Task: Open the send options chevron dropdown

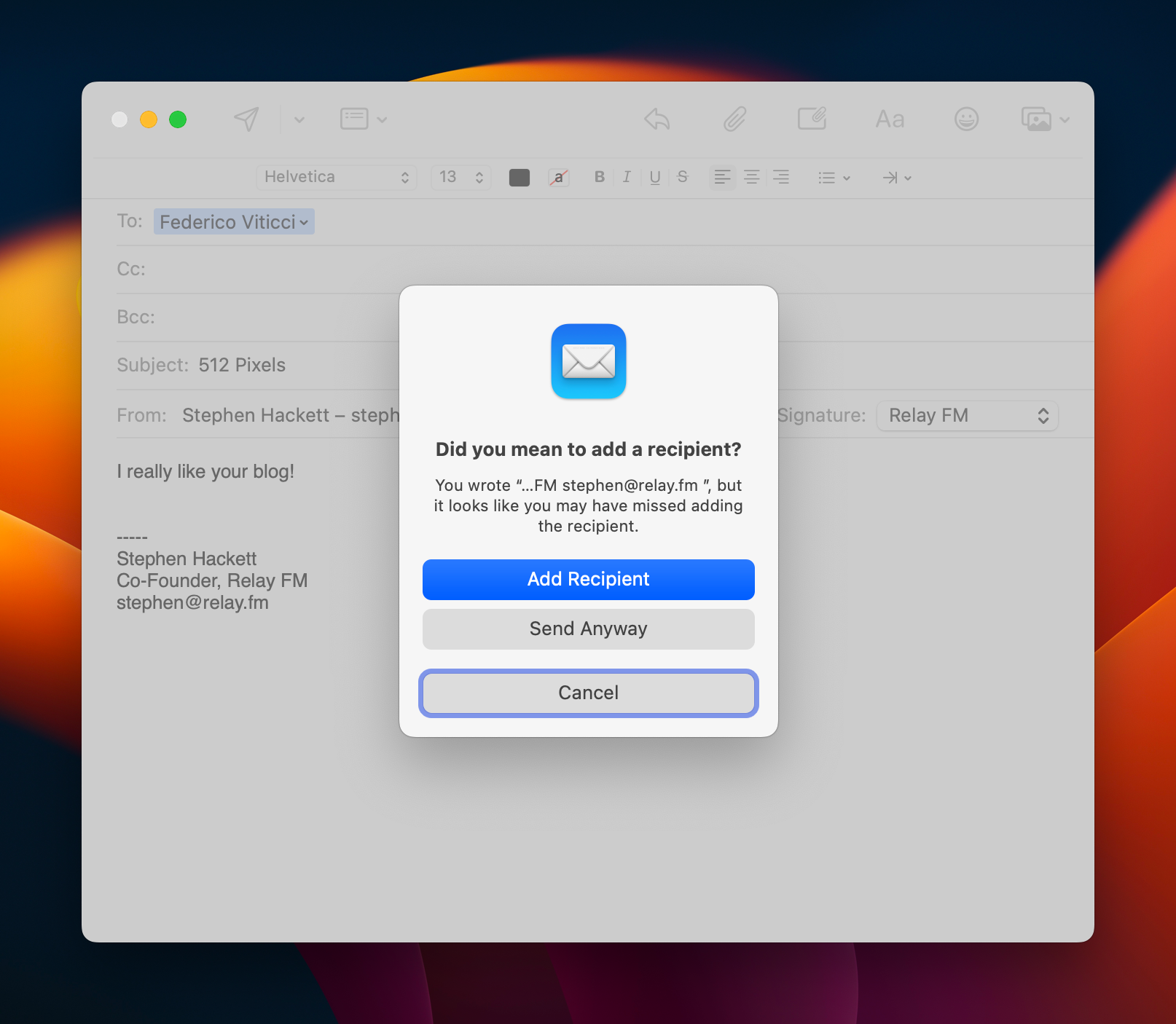Action: [x=299, y=119]
